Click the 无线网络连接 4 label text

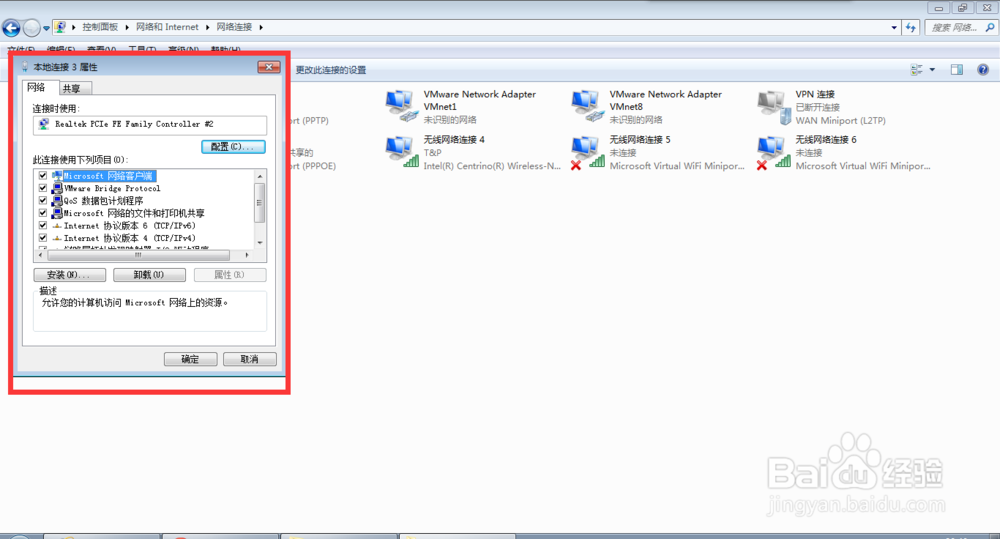[x=454, y=139]
